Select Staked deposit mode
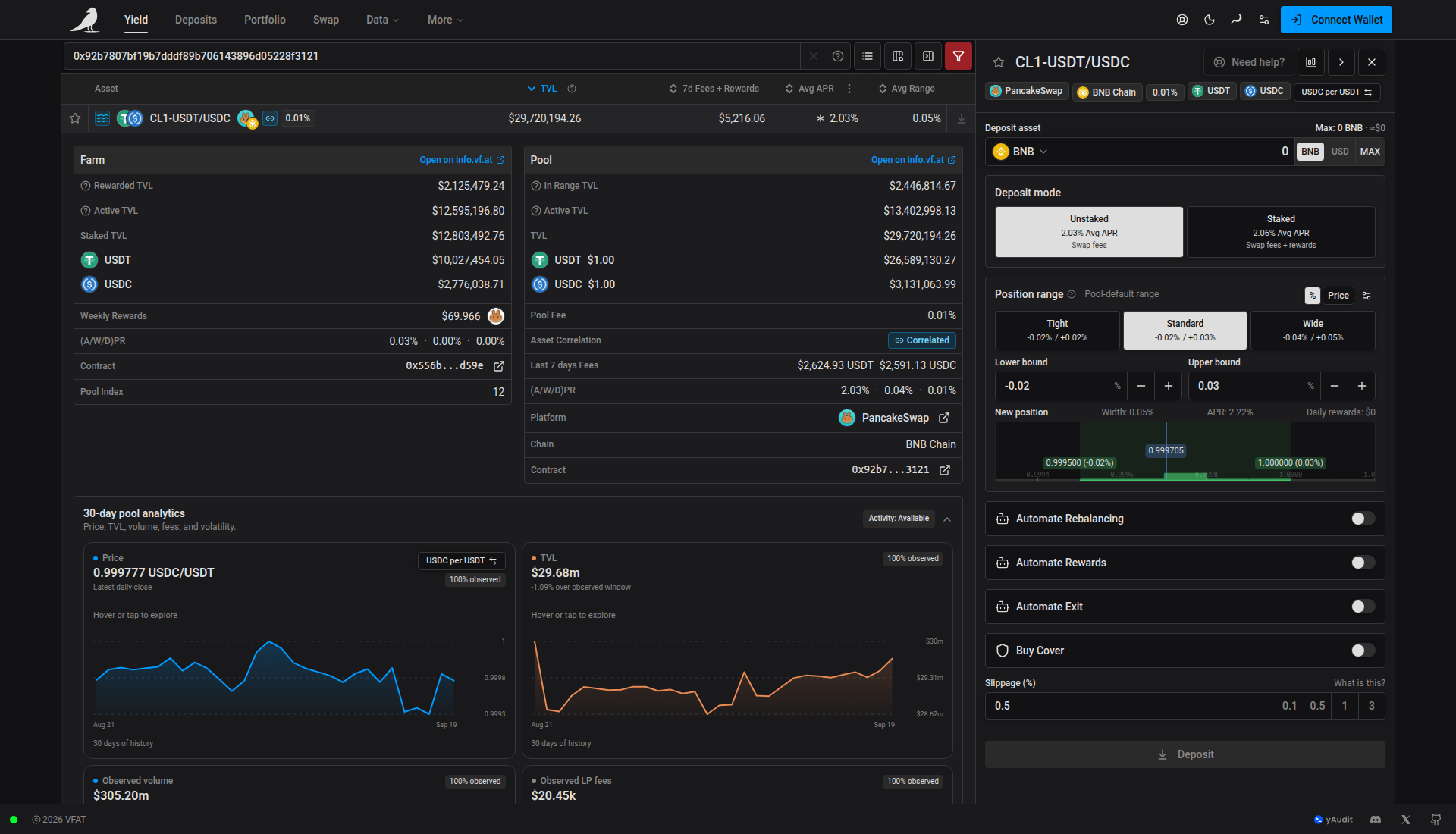 [1281, 232]
